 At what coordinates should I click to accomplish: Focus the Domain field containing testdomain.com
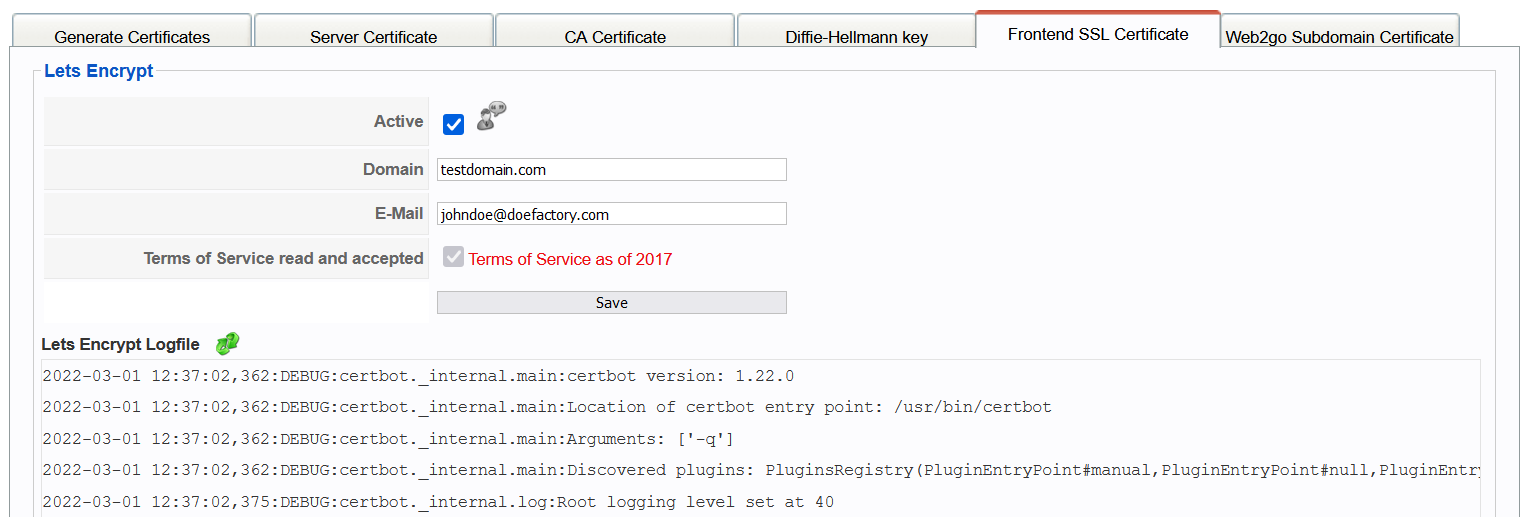pos(612,169)
